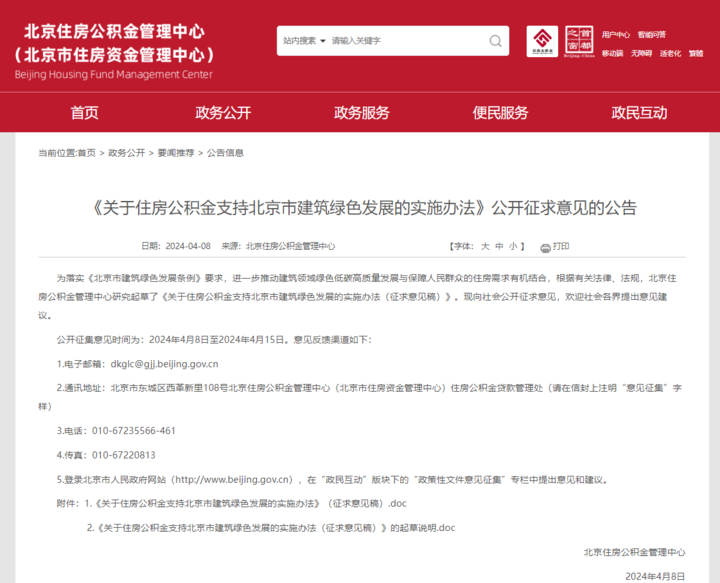Go to 政务公开 in the breadcrumb
720x583 pixels.
126,153
